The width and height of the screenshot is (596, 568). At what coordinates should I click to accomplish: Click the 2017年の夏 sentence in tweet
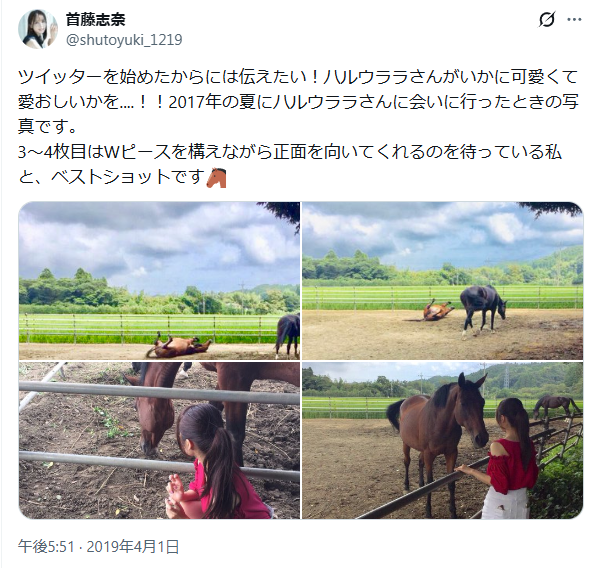pyautogui.click(x=373, y=102)
